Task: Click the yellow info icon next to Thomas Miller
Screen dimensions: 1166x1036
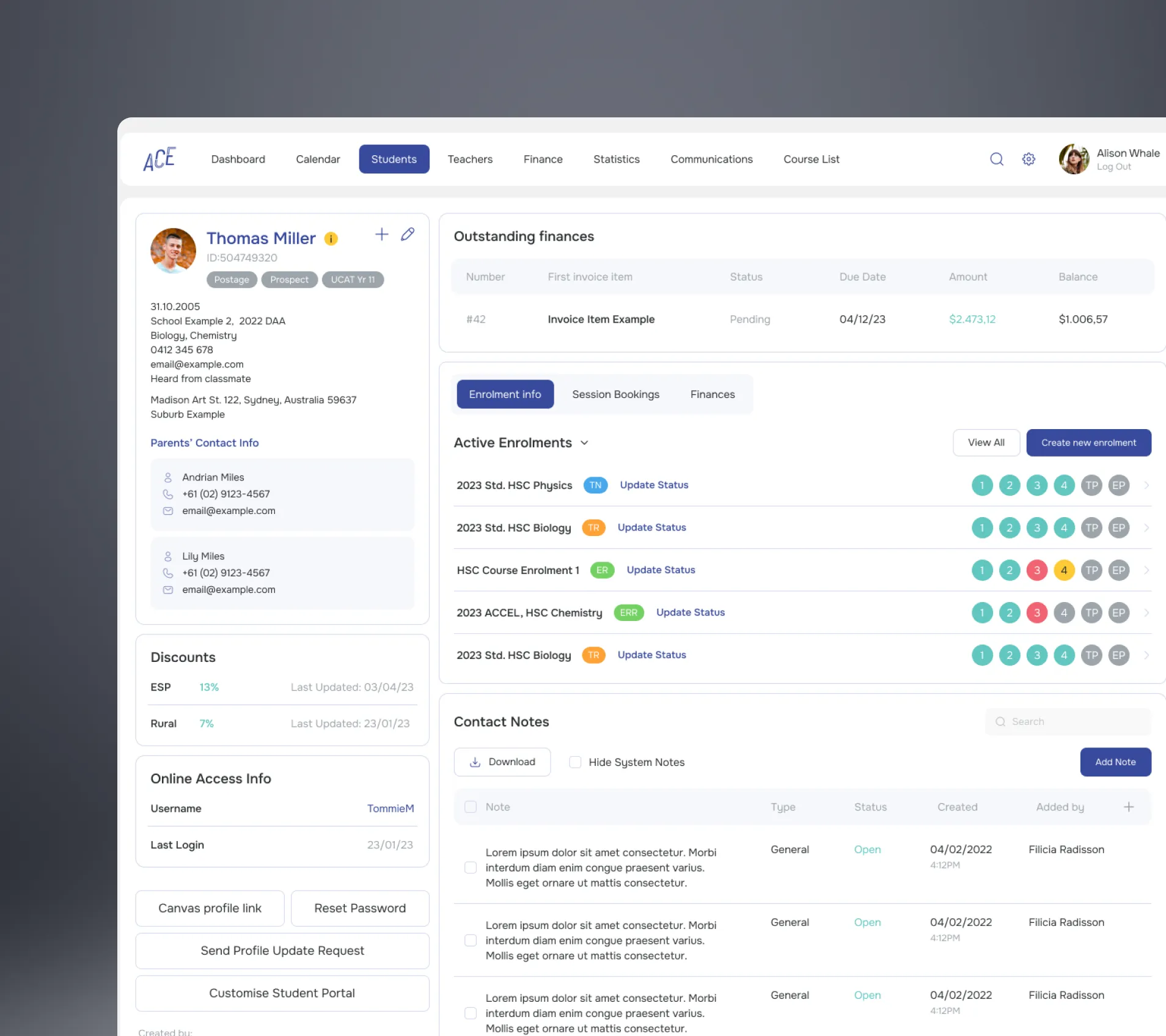Action: [331, 239]
